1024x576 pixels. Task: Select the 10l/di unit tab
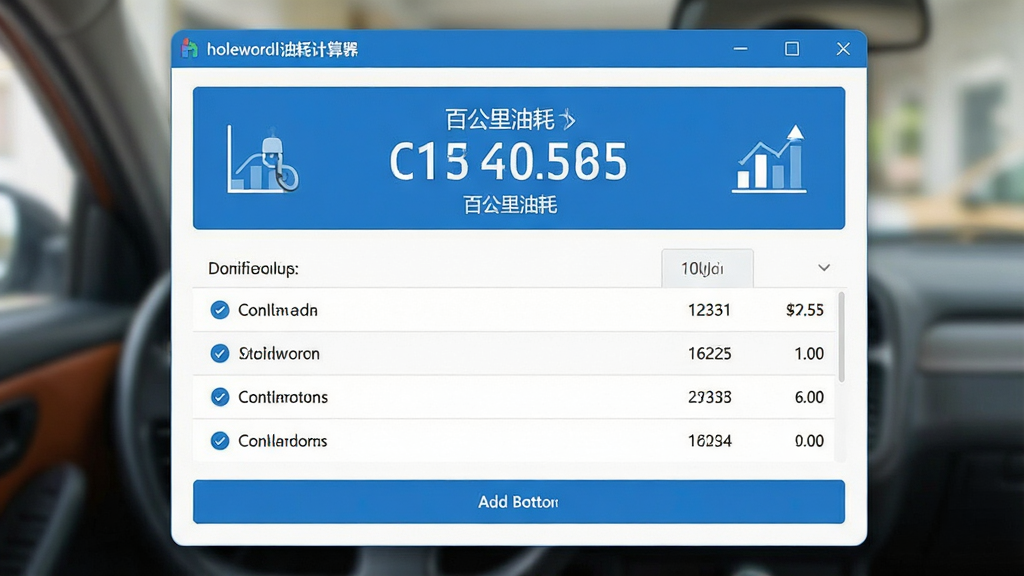[x=707, y=268]
